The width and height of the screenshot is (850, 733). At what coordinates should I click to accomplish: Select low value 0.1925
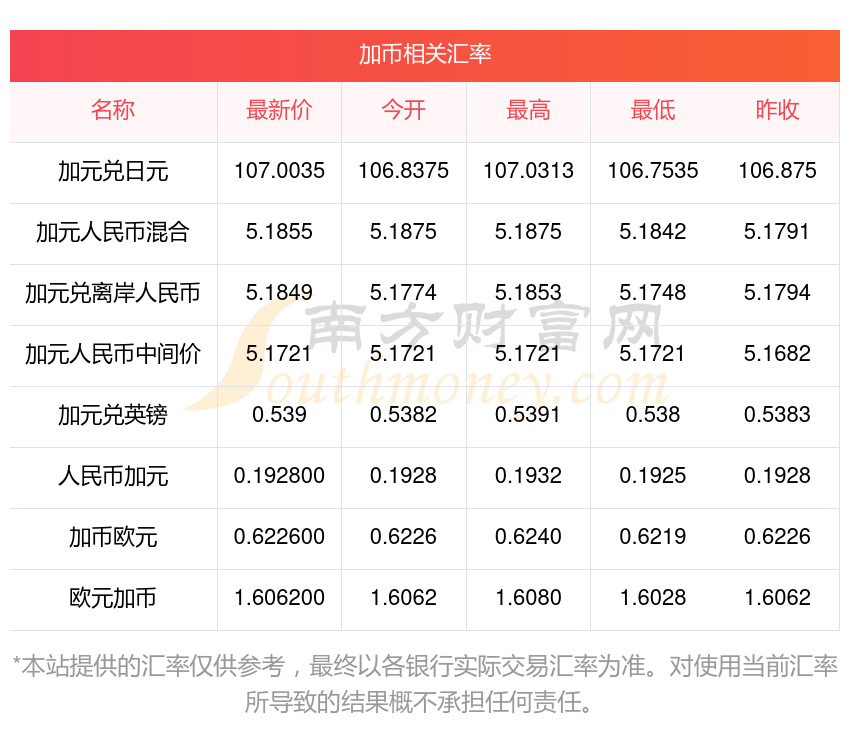tap(653, 476)
